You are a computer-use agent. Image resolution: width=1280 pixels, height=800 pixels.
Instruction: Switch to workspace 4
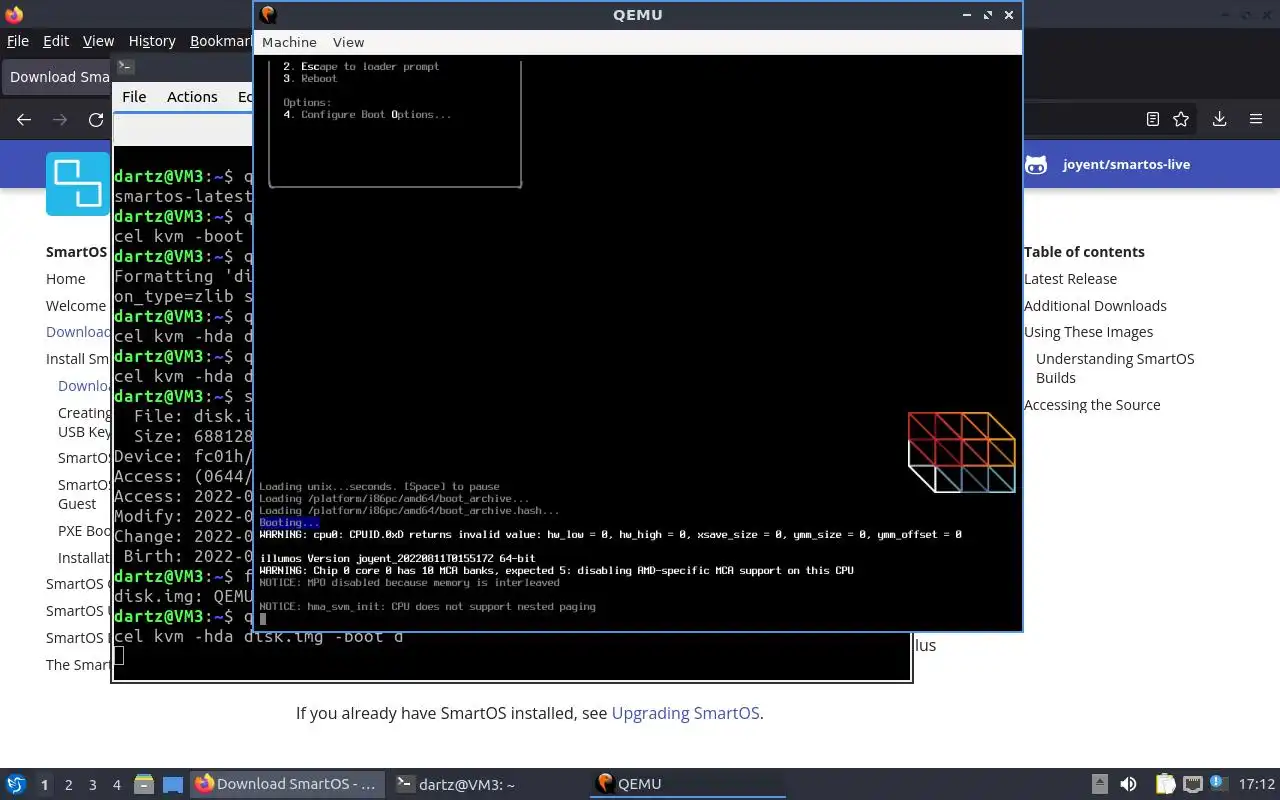point(116,785)
